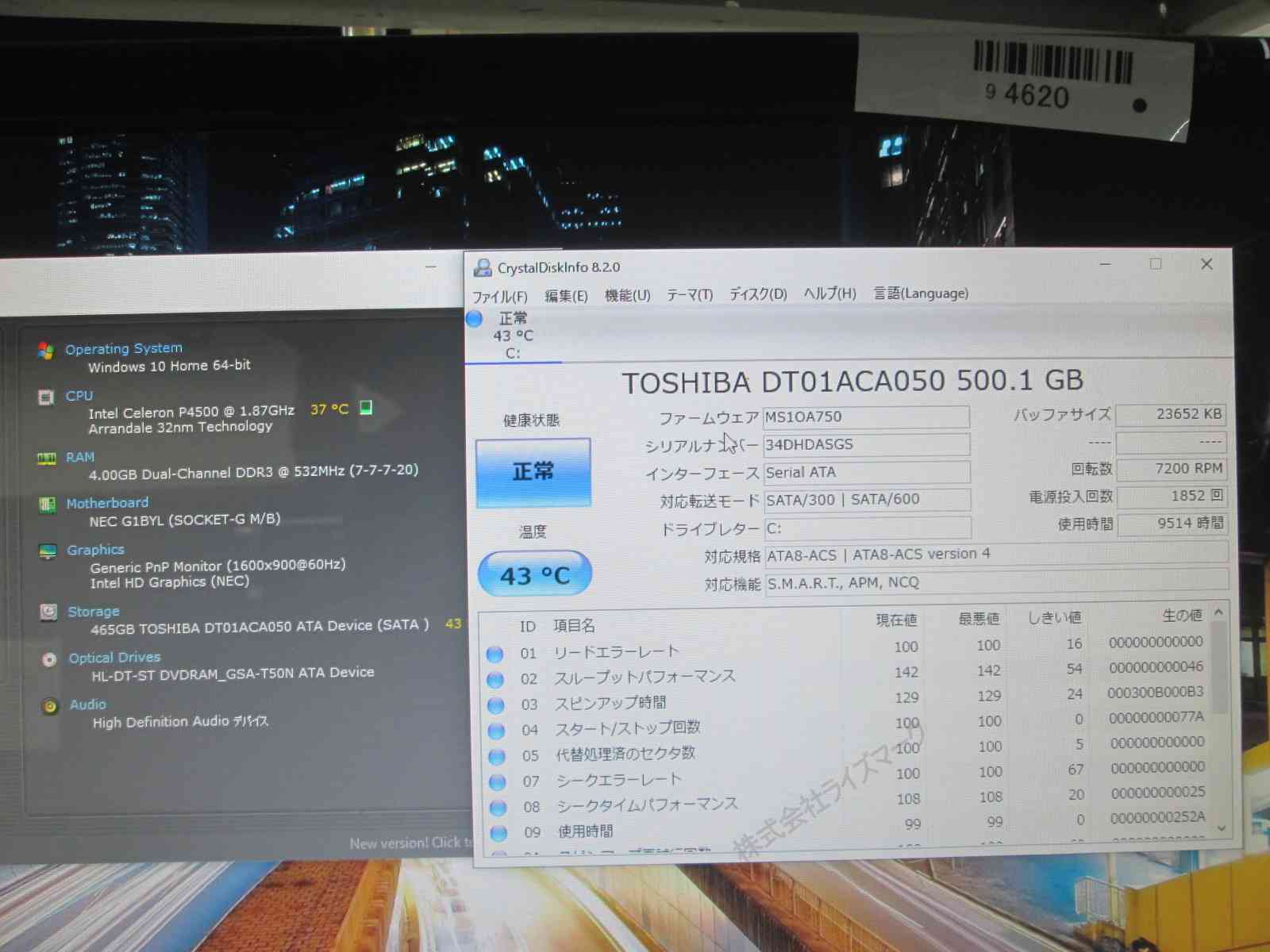Click the Storage drive icon
The width and height of the screenshot is (1270, 952).
coord(48,612)
